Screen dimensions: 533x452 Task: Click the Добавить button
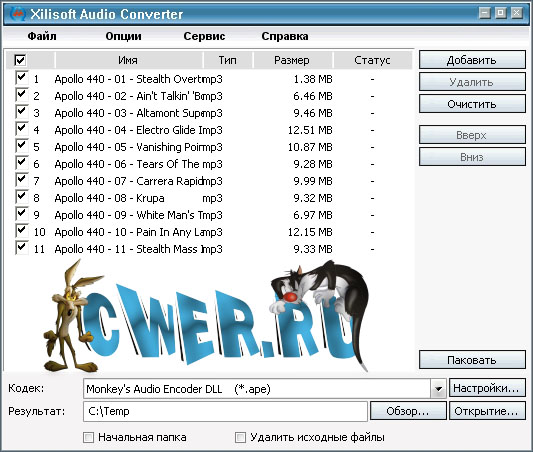472,60
